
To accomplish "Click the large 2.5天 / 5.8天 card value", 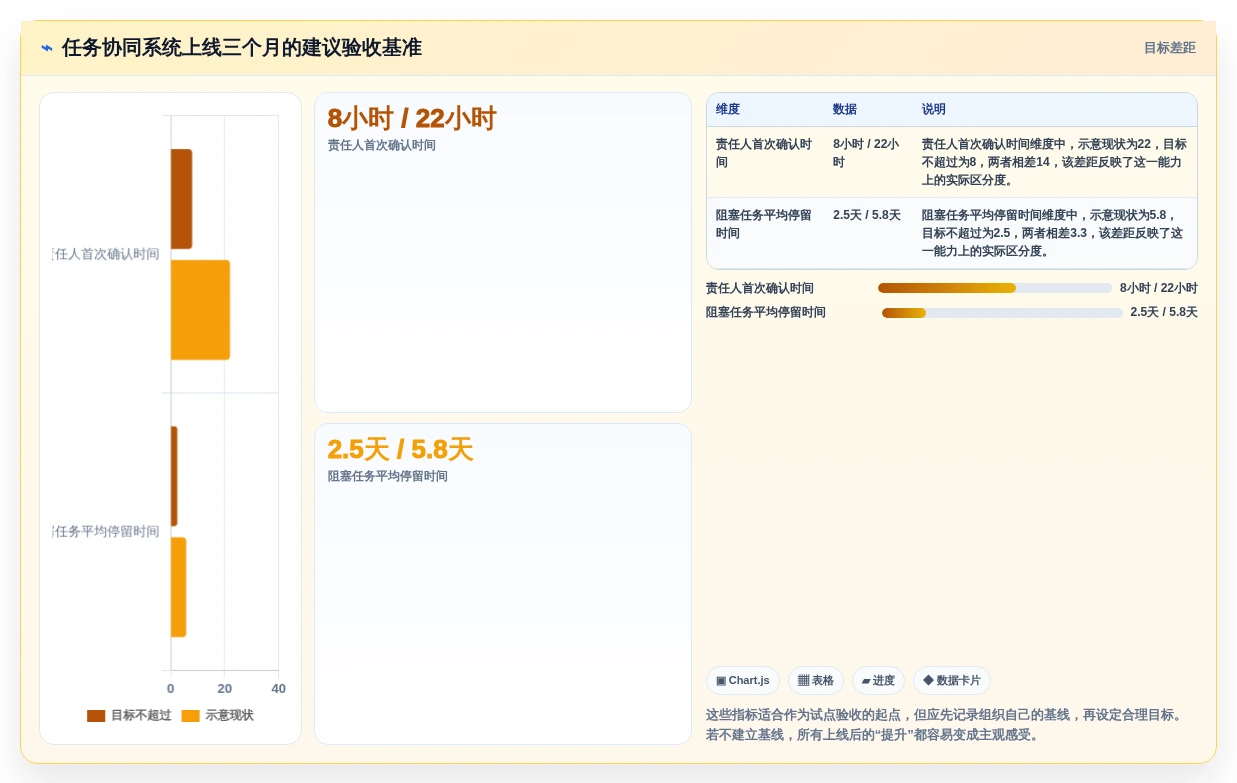I will click(400, 450).
